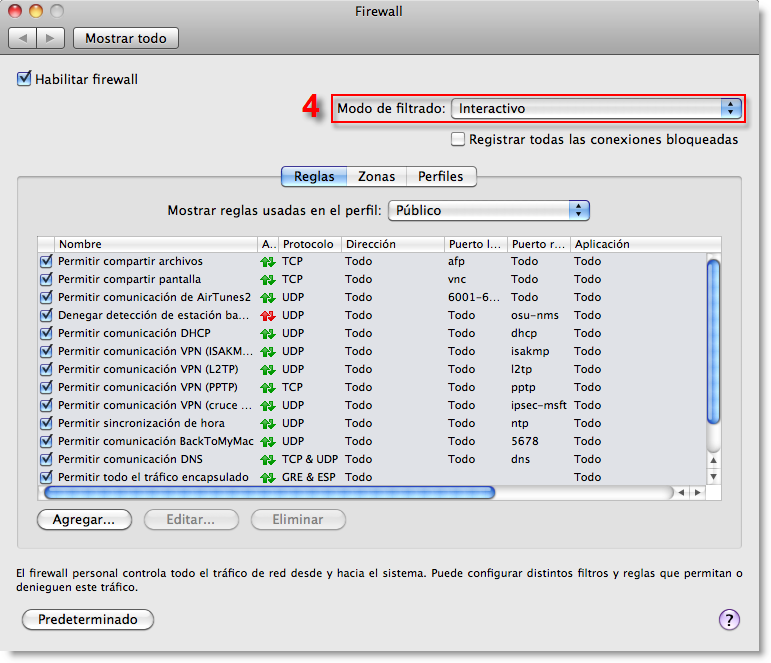This screenshot has height=663, width=771.
Task: Uncheck the Permitir compartir pantalla rule
Action: tap(46, 279)
